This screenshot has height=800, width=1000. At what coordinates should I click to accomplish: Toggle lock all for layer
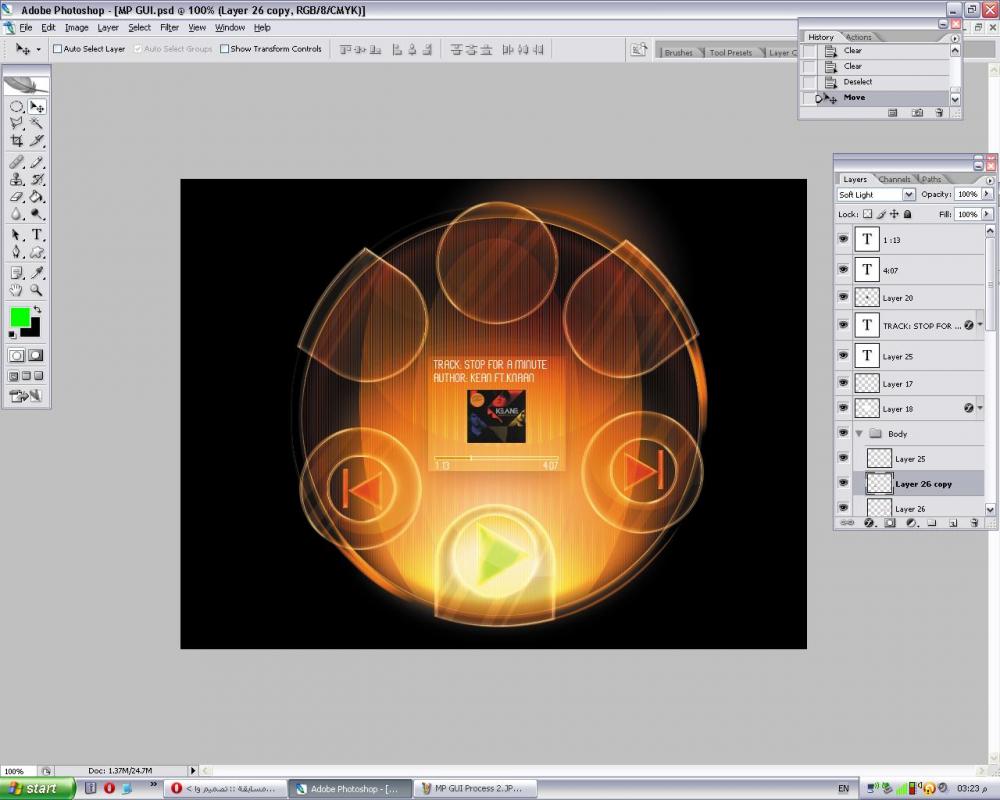[x=908, y=214]
